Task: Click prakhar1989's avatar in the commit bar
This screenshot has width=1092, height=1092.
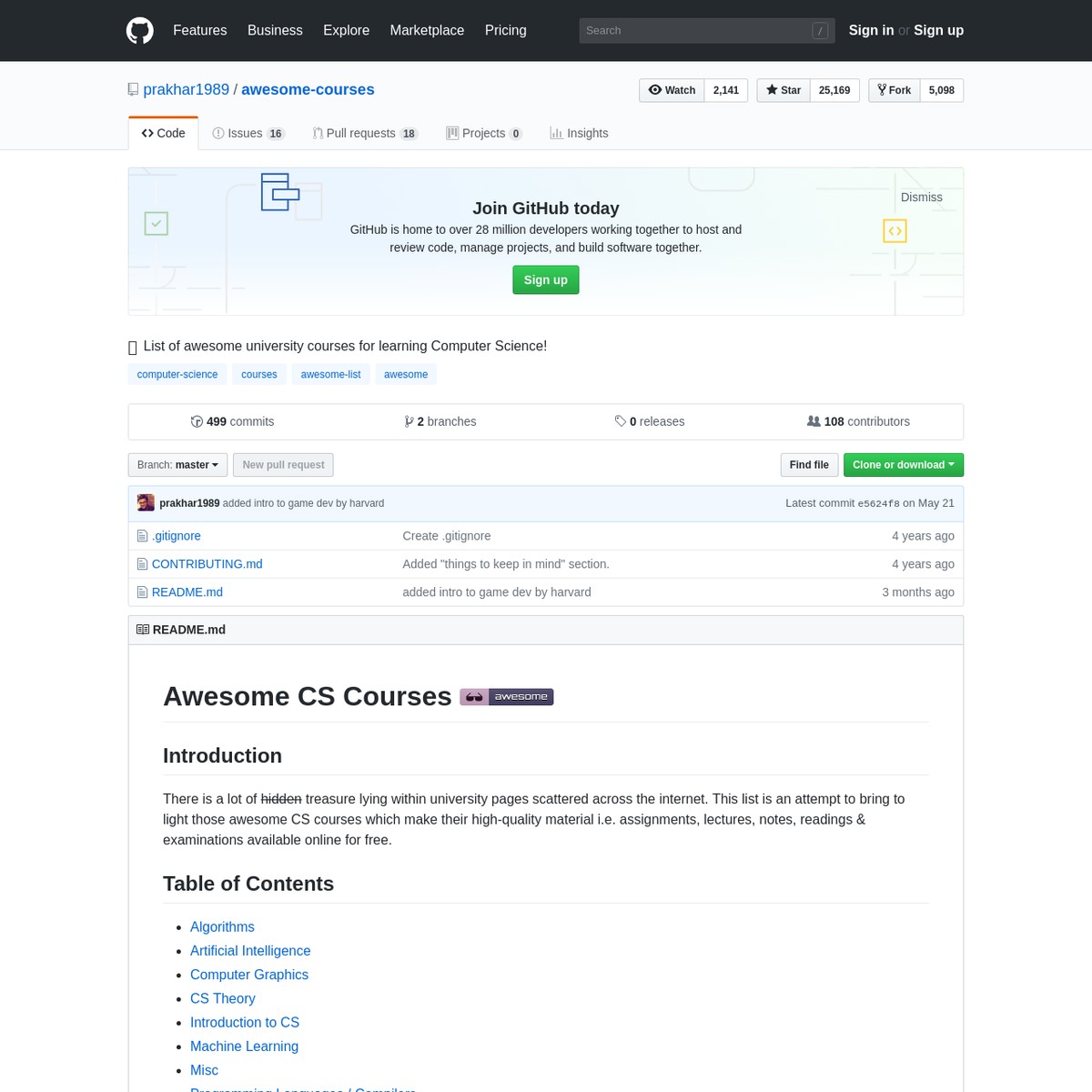Action: point(146,503)
